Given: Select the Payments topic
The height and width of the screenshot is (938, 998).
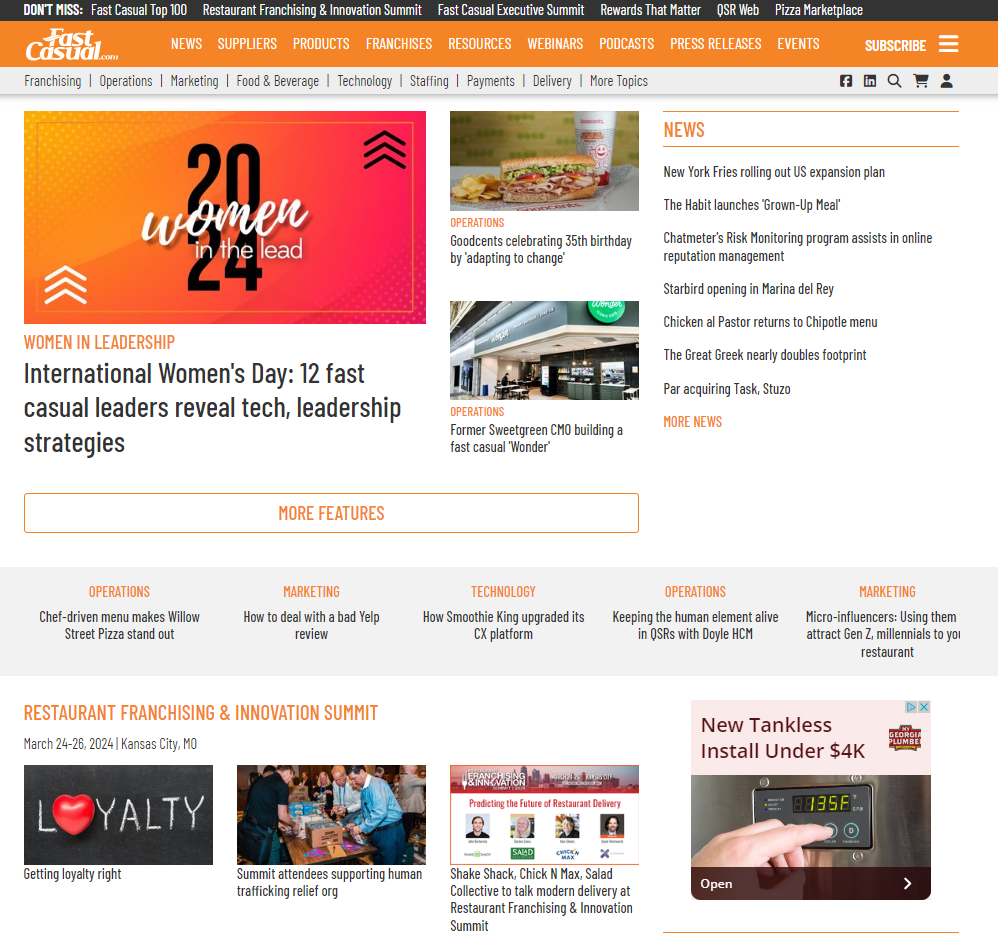Looking at the screenshot, I should coord(491,81).
